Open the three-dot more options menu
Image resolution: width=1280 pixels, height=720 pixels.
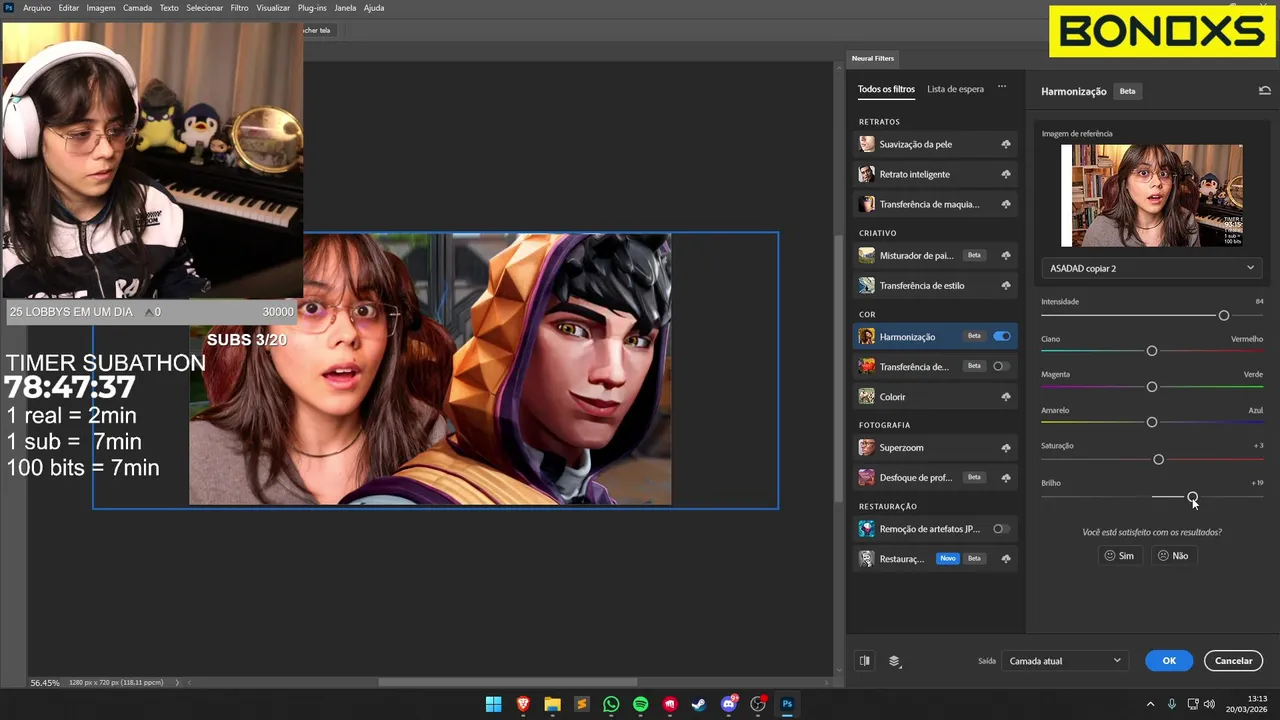1001,88
